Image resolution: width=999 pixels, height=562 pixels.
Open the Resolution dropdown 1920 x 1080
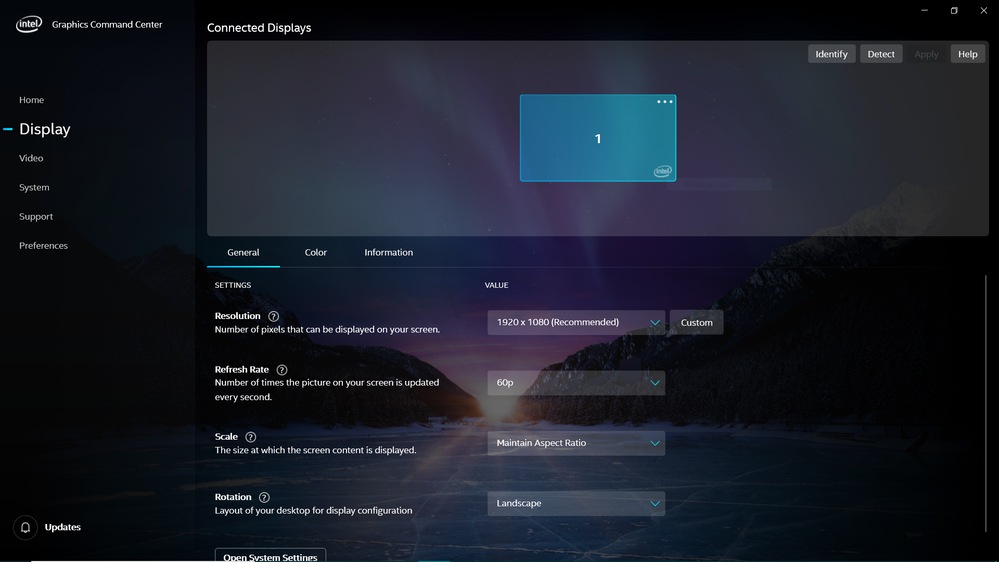576,322
